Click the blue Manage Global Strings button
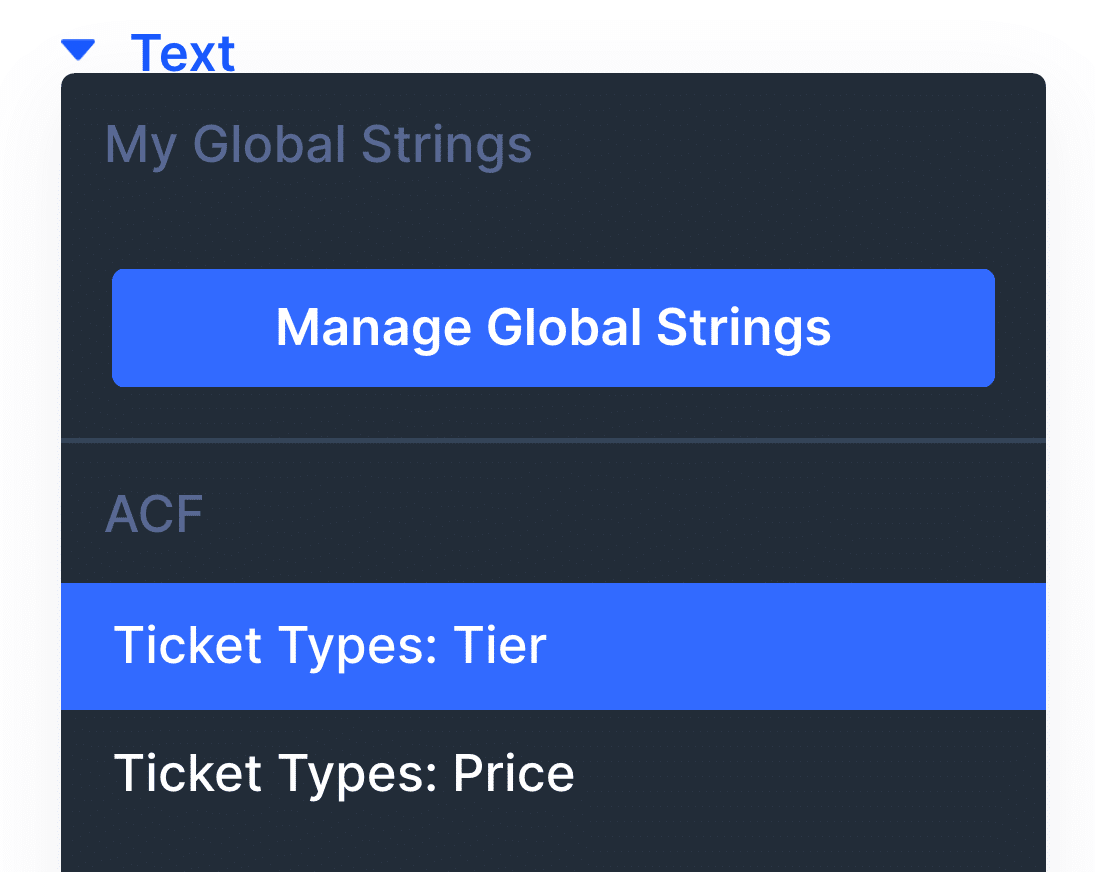1095x872 pixels. point(553,327)
